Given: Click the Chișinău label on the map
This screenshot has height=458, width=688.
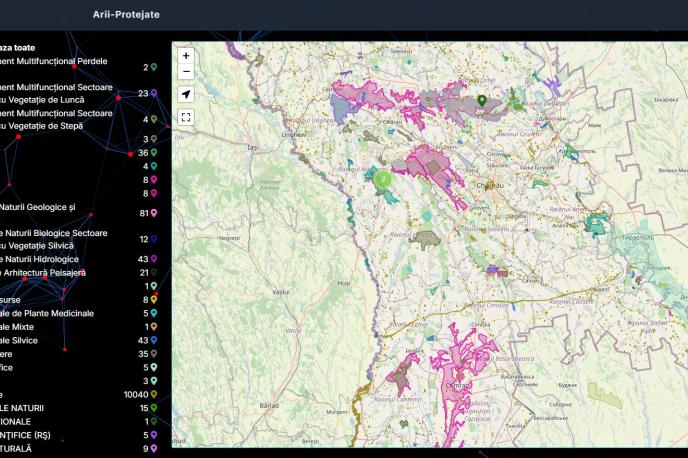Looking at the screenshot, I should click(490, 186).
